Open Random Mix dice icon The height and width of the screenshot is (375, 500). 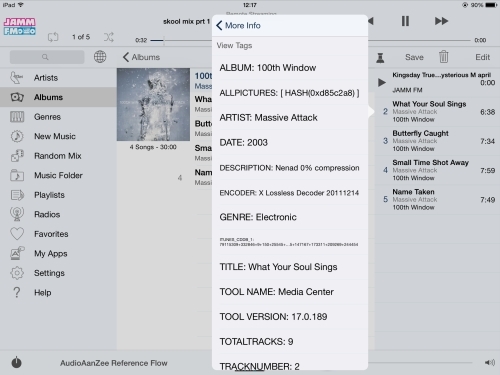(17, 156)
